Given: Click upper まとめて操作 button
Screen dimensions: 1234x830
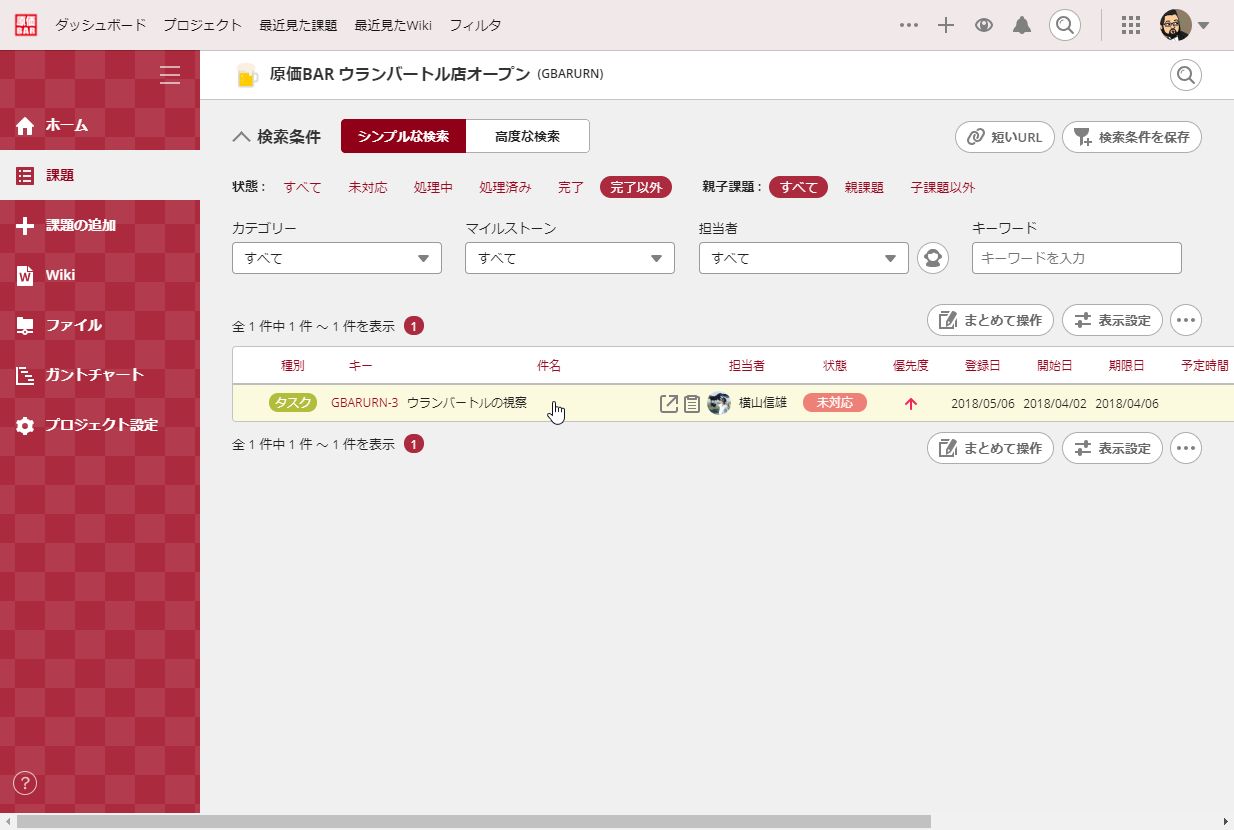Looking at the screenshot, I should (990, 320).
